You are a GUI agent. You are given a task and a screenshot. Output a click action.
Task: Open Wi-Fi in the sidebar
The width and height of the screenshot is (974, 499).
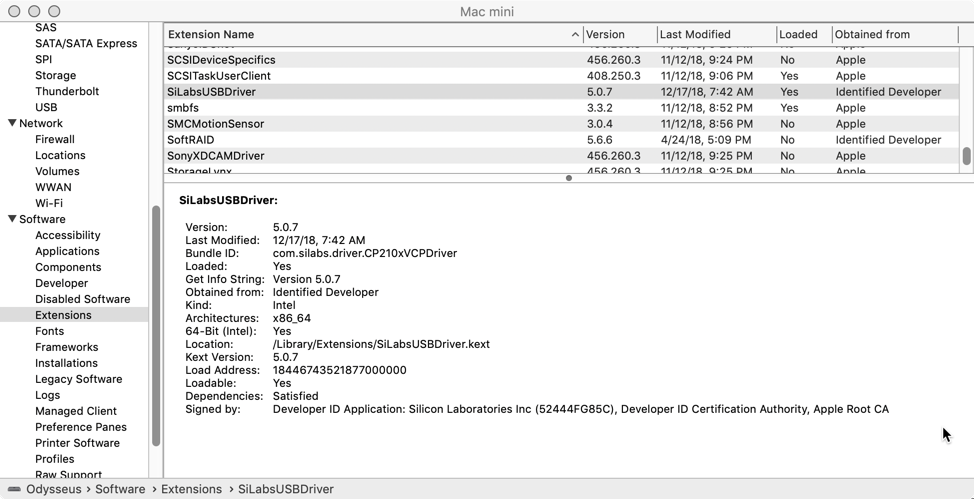coord(49,203)
